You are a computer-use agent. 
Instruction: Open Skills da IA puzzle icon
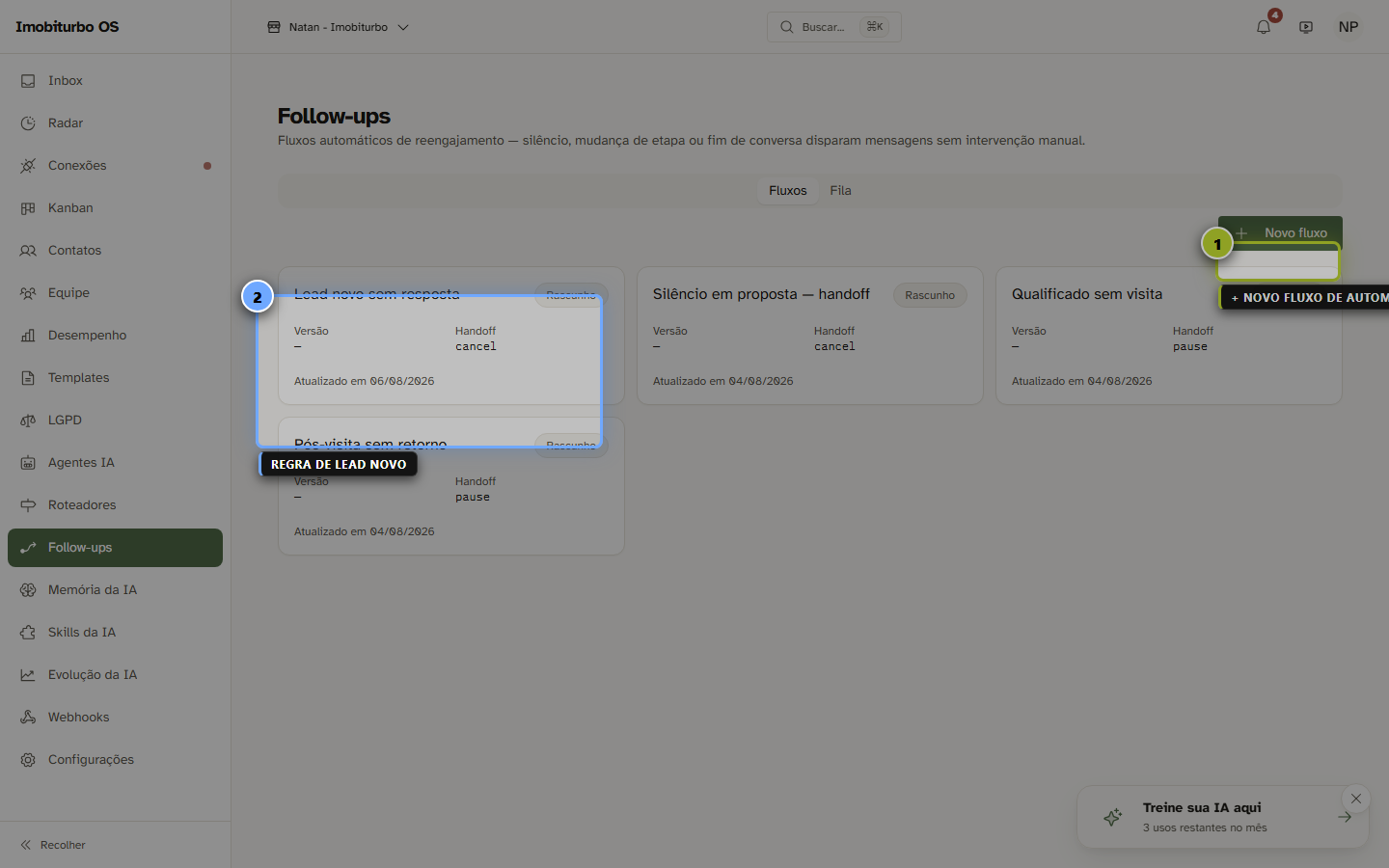click(28, 633)
